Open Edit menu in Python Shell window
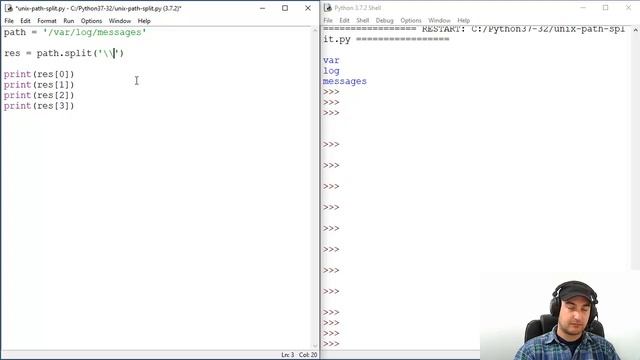 tap(344, 20)
